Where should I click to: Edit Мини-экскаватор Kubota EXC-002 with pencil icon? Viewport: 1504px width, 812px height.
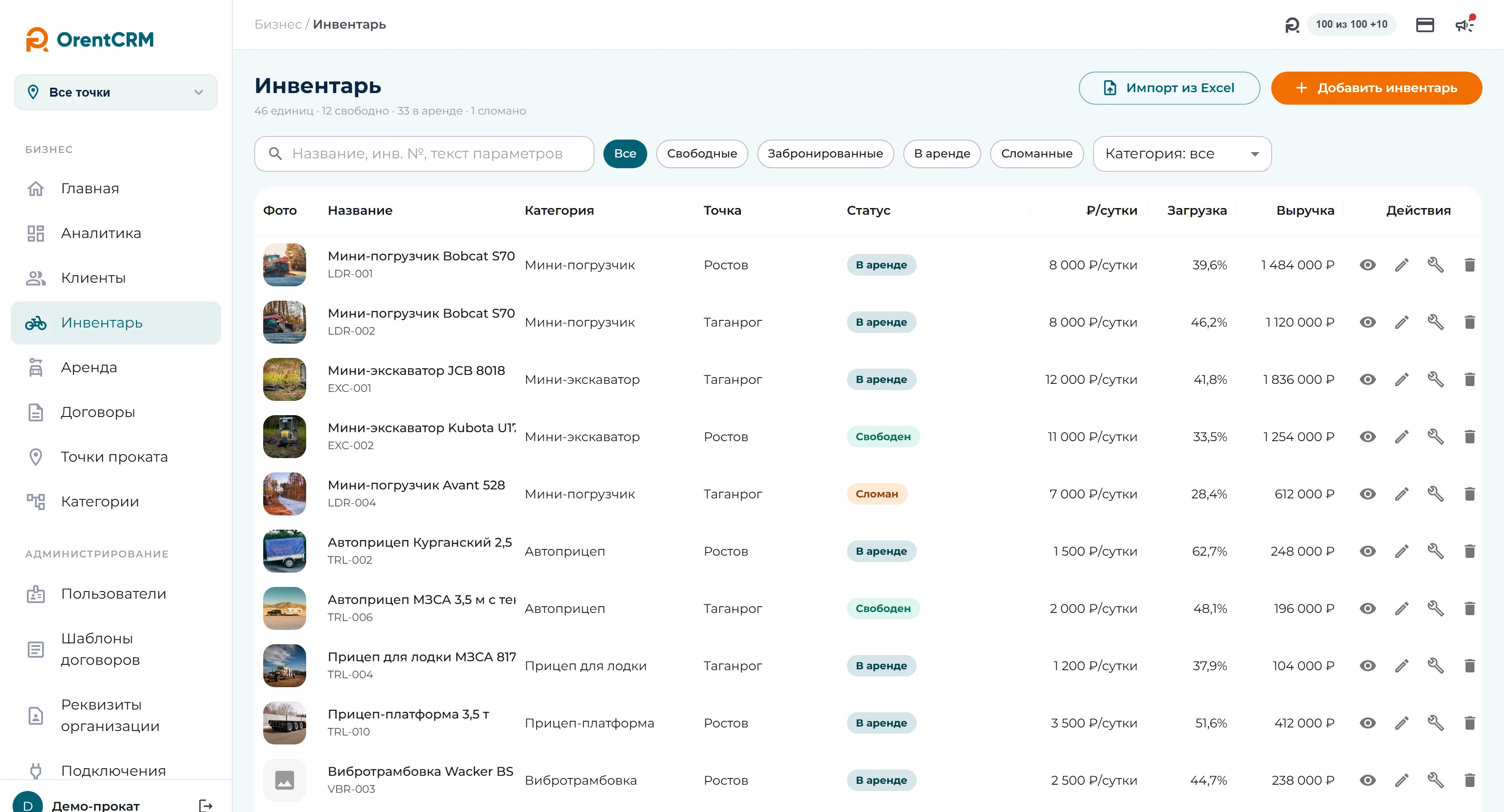[1401, 436]
